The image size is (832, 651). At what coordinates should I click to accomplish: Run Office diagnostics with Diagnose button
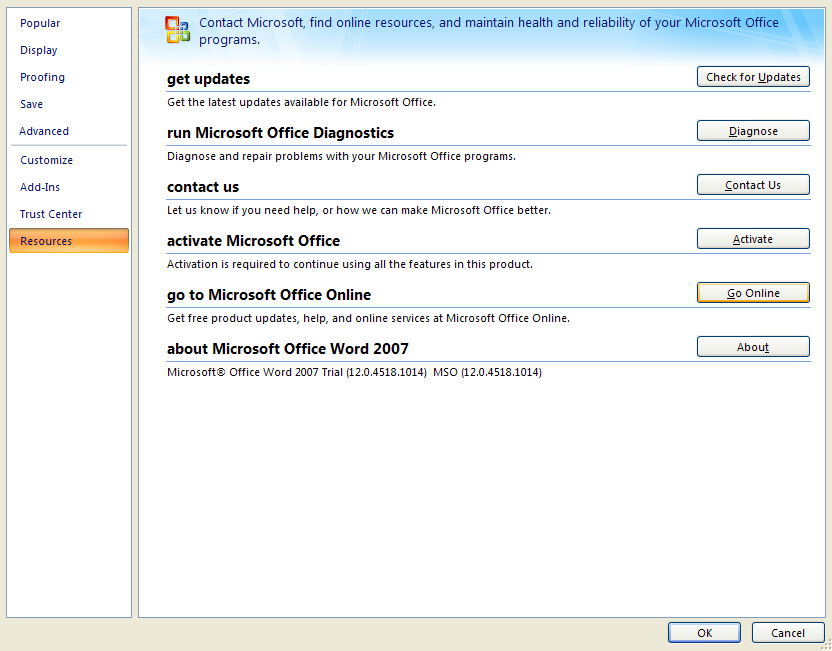coord(753,131)
